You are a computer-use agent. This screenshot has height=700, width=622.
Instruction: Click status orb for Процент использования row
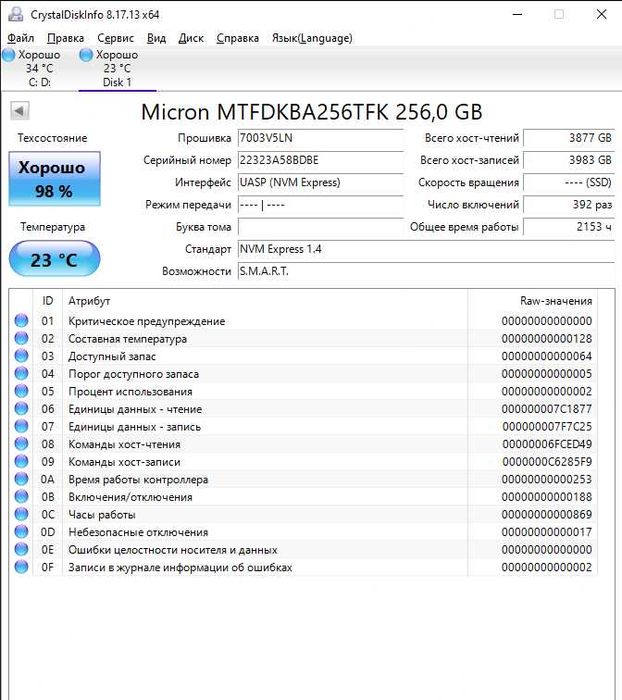click(21, 391)
